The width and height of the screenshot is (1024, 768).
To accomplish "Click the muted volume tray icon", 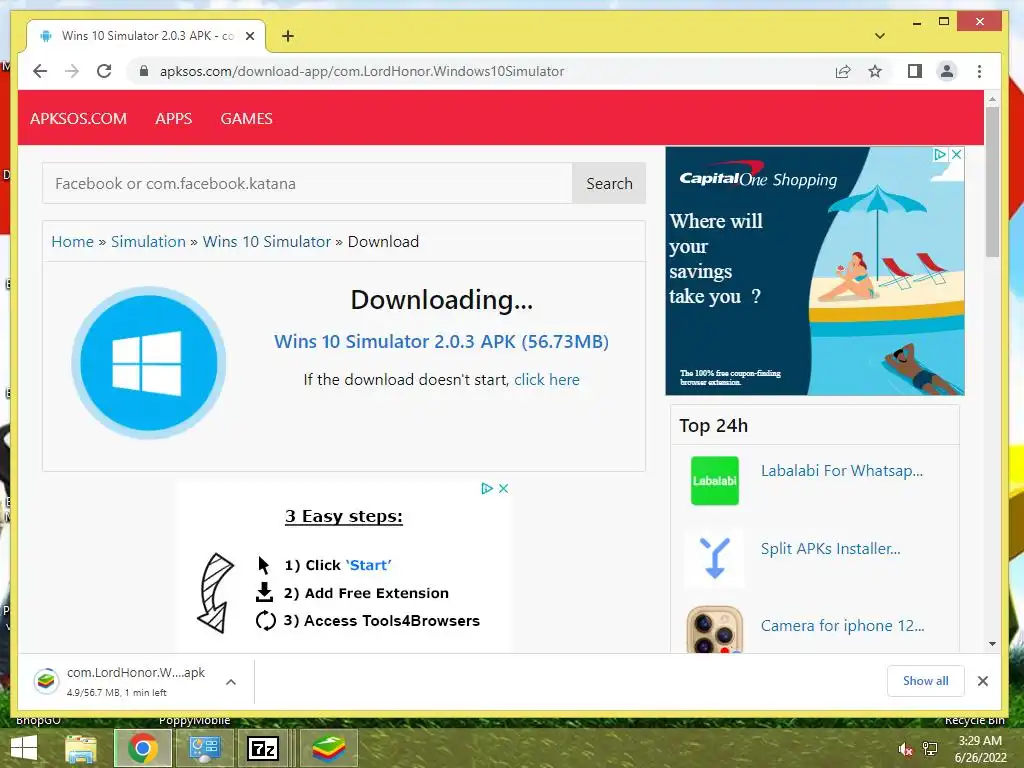I will click(x=905, y=749).
